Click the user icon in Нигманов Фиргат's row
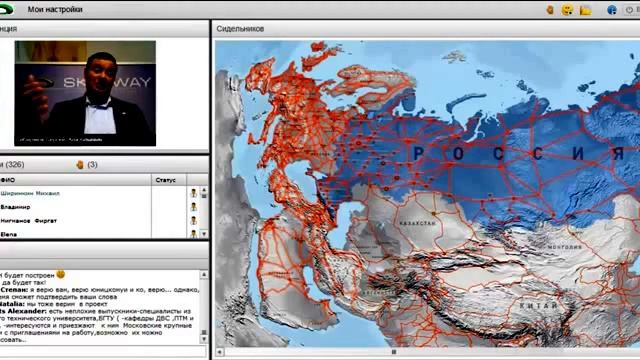The width and height of the screenshot is (640, 360). [193, 221]
